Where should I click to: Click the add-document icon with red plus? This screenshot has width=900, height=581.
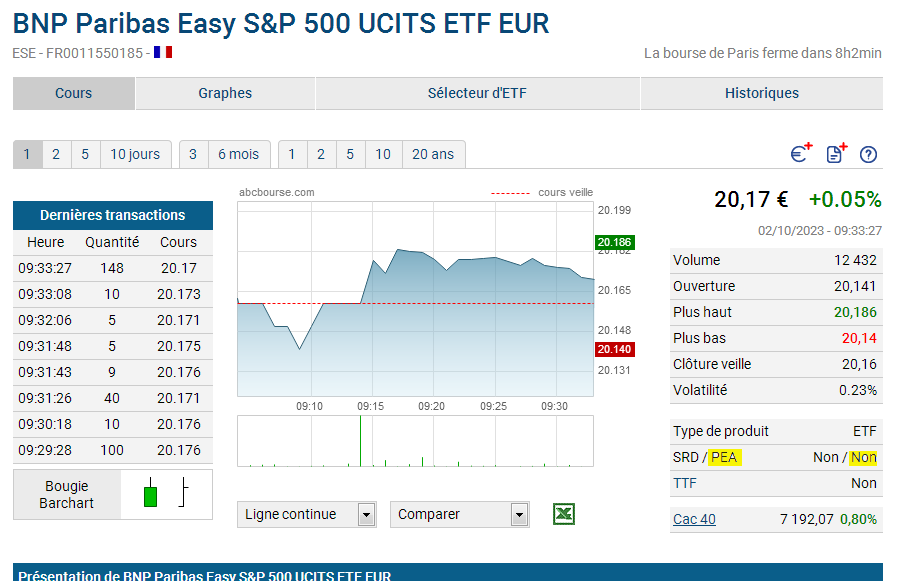point(836,154)
